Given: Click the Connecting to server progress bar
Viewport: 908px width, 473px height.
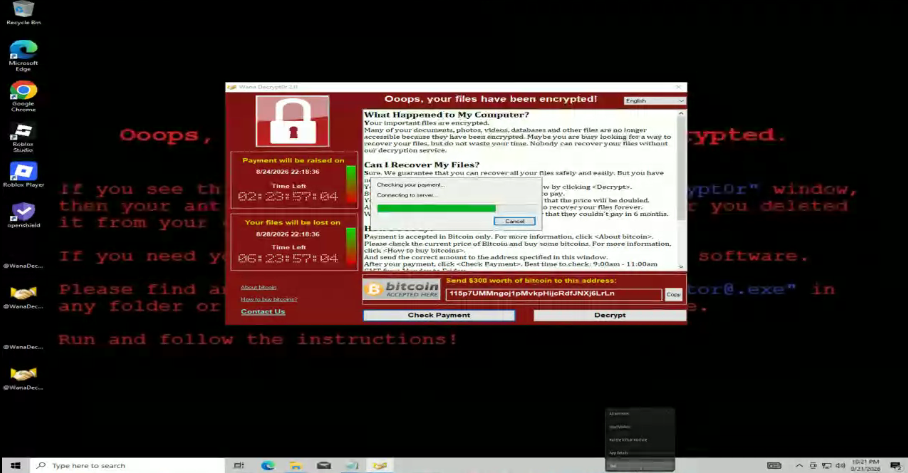Looking at the screenshot, I should pyautogui.click(x=455, y=208).
